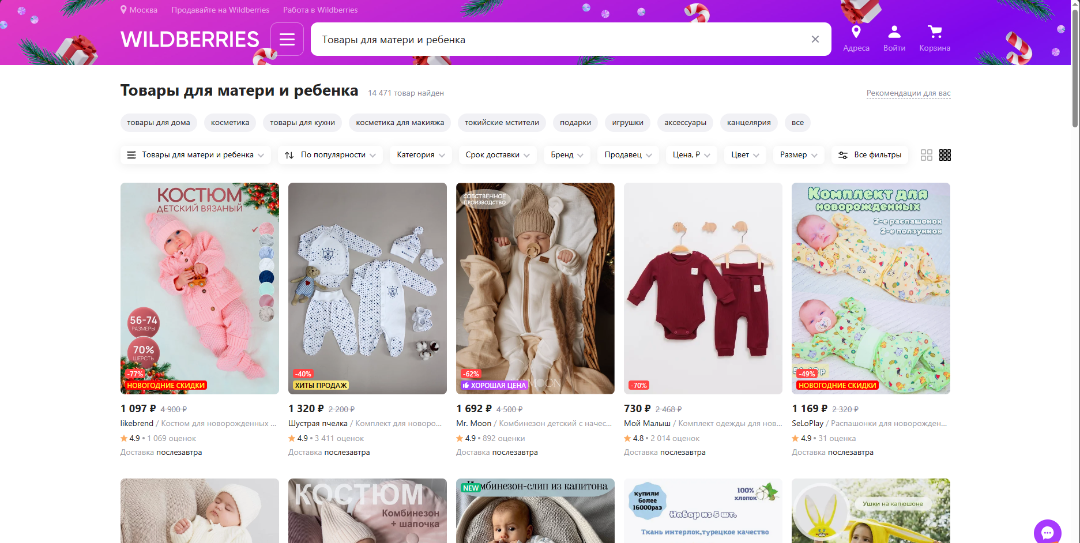
Task: Clear the search field with X icon
Action: (814, 40)
